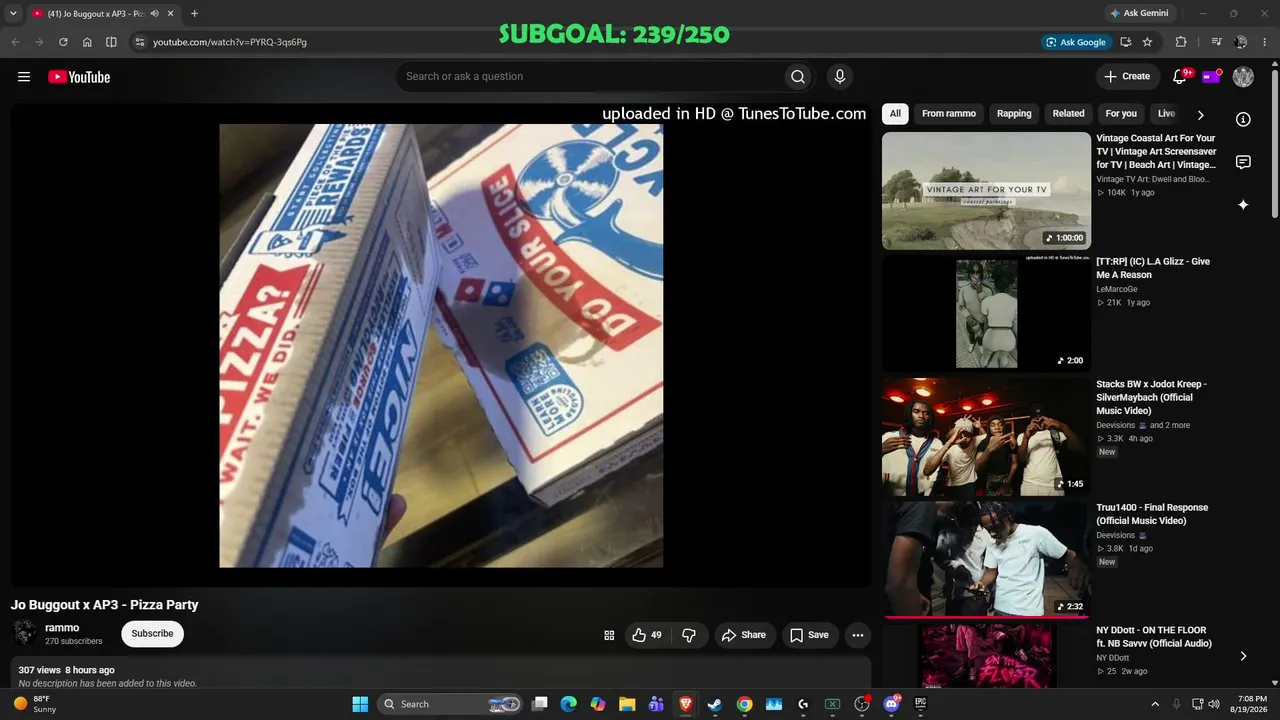Select the Live filter chip
Viewport: 1280px width, 720px height.
(1166, 114)
